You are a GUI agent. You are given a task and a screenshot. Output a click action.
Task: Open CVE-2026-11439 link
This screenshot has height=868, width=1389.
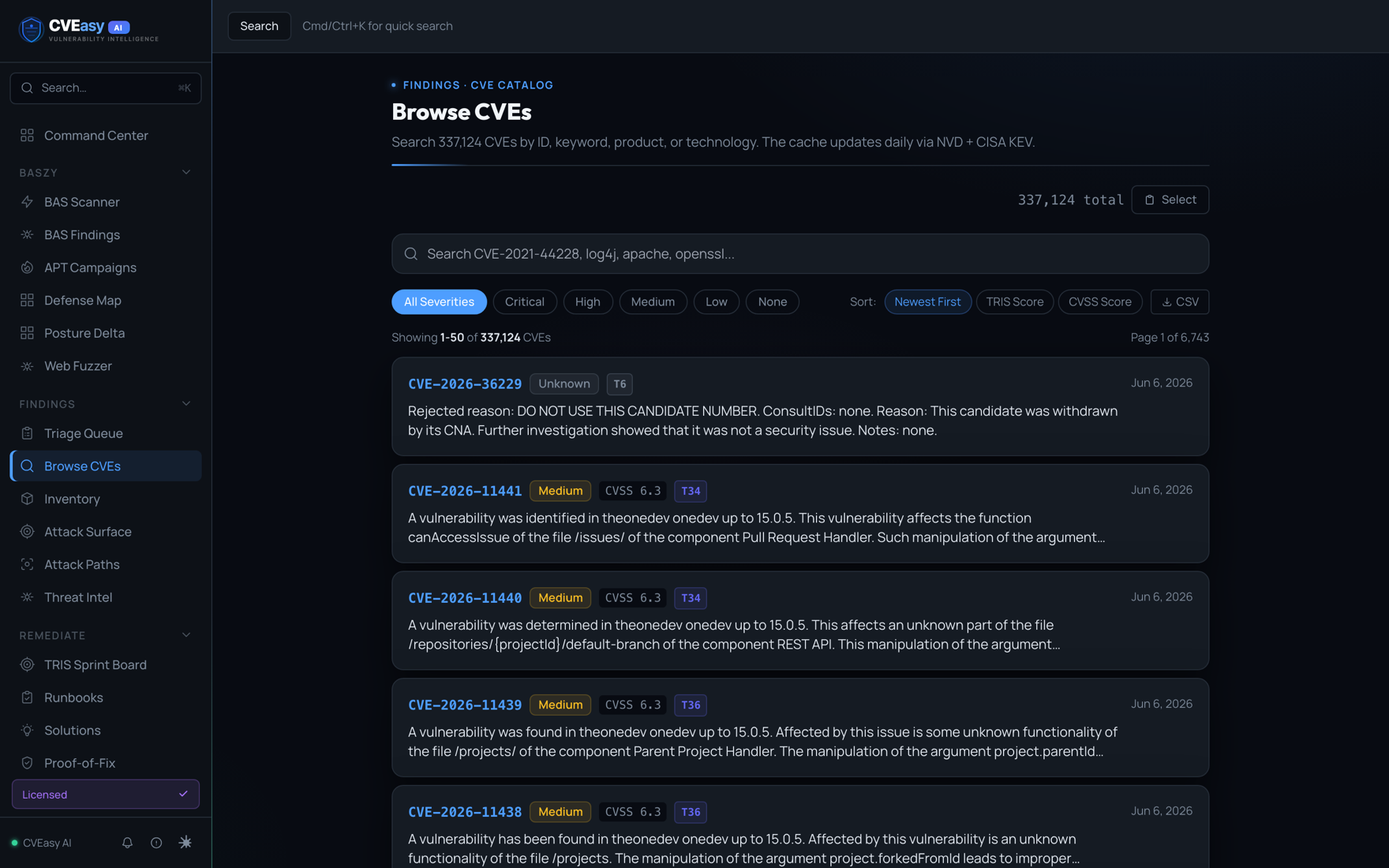point(465,705)
